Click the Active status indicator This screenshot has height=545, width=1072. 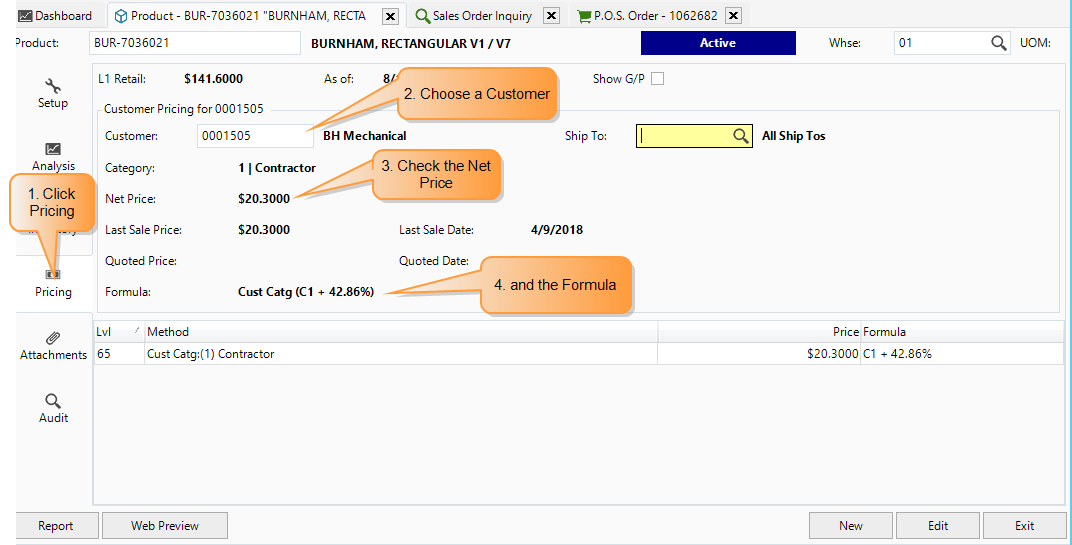click(x=718, y=43)
